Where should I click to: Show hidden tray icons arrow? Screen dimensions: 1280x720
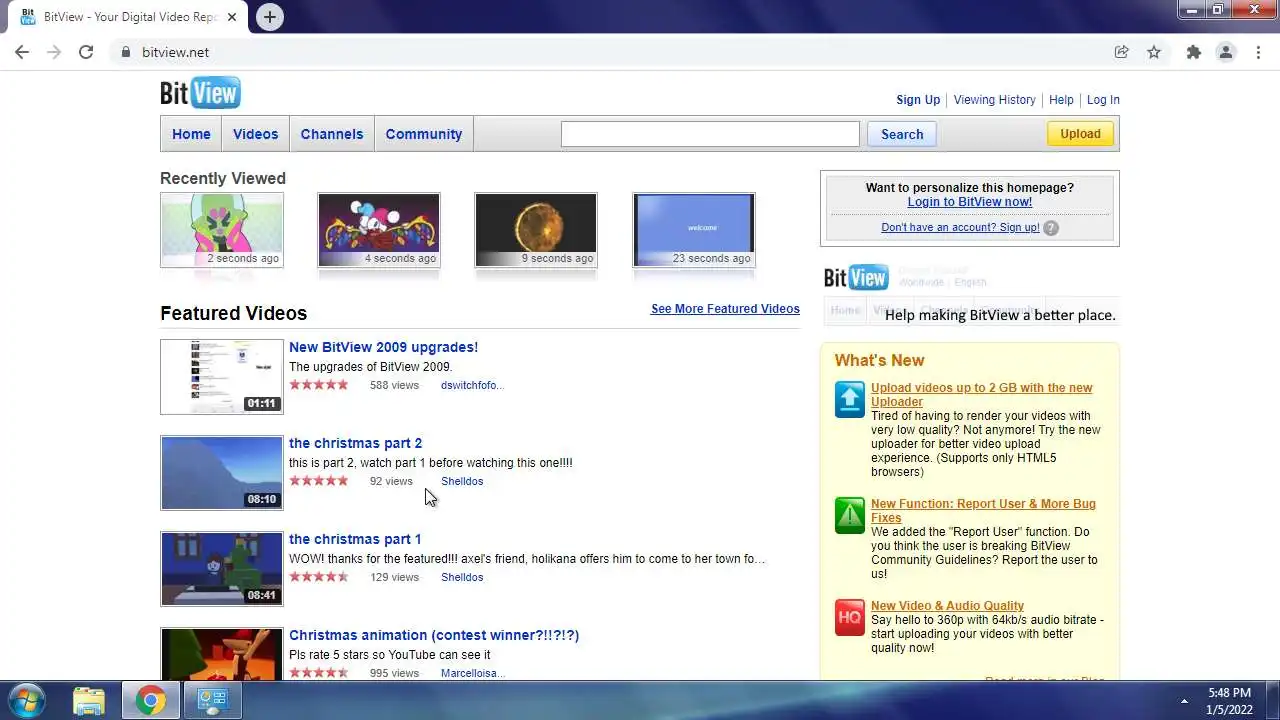(1184, 701)
